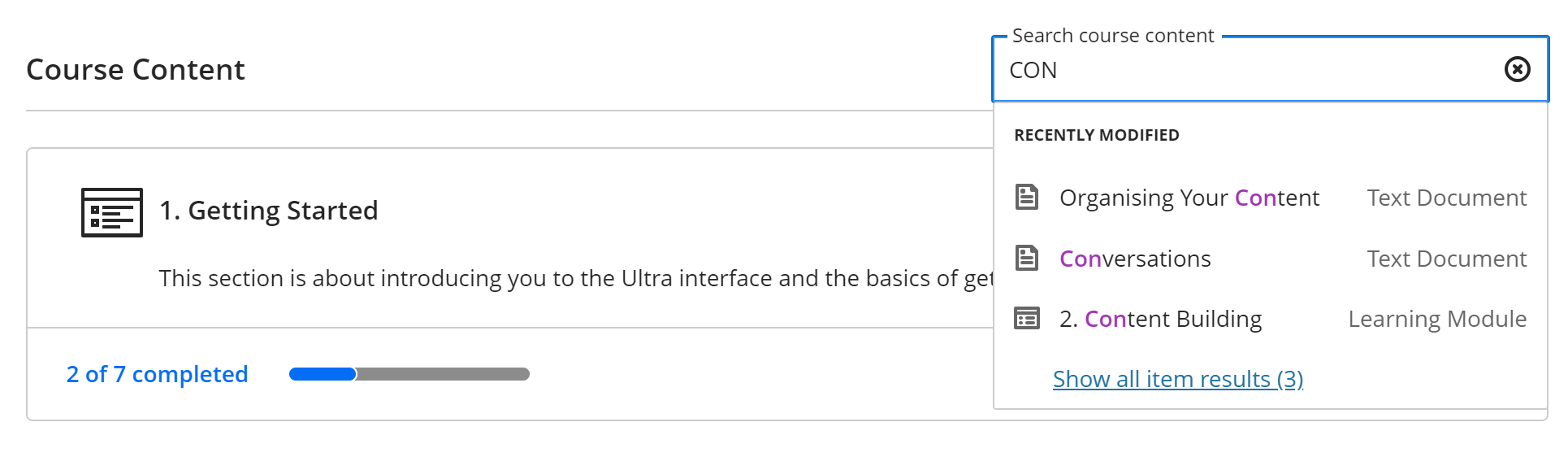
Task: Open the Organising Your Content search result
Action: pos(1189,198)
